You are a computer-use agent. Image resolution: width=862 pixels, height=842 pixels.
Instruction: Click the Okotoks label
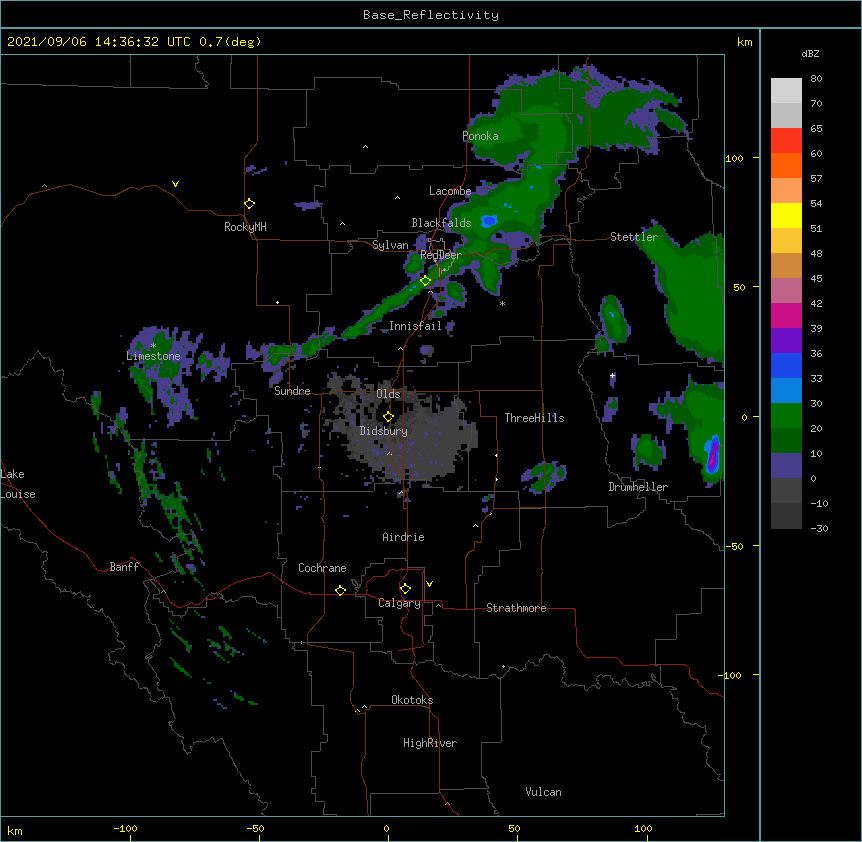(412, 700)
